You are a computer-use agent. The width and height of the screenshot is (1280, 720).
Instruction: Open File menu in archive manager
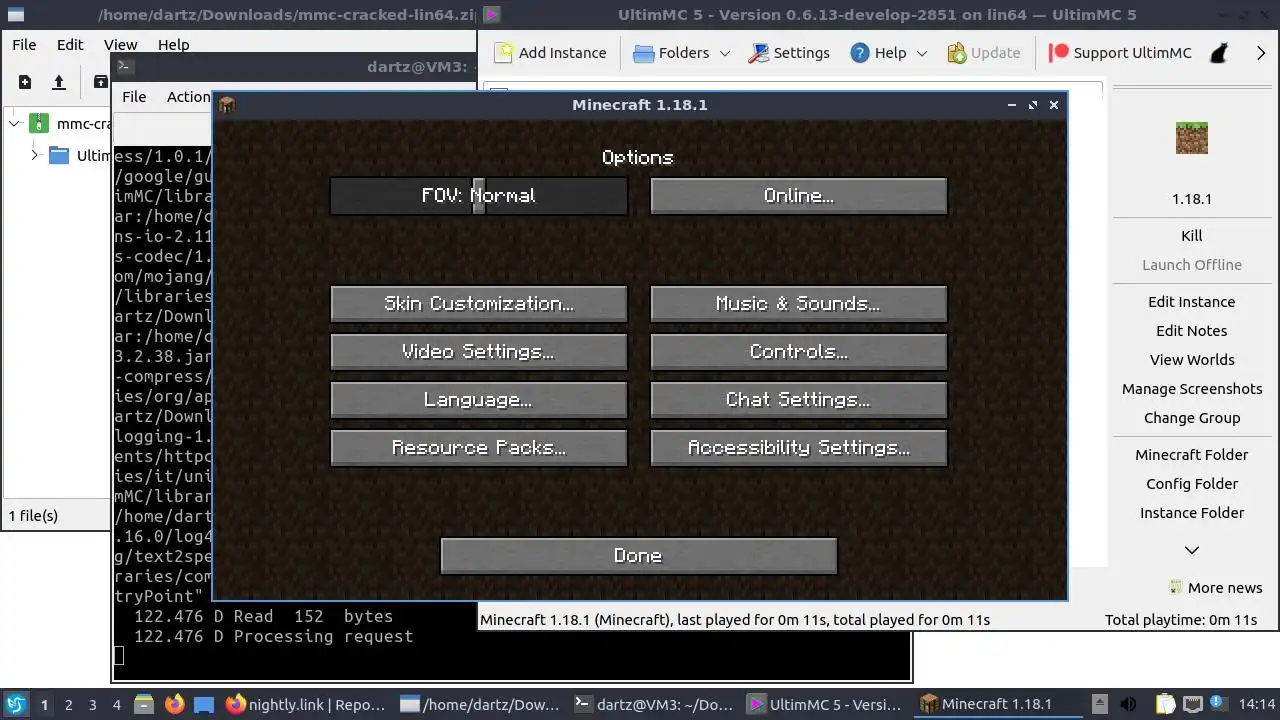(24, 44)
